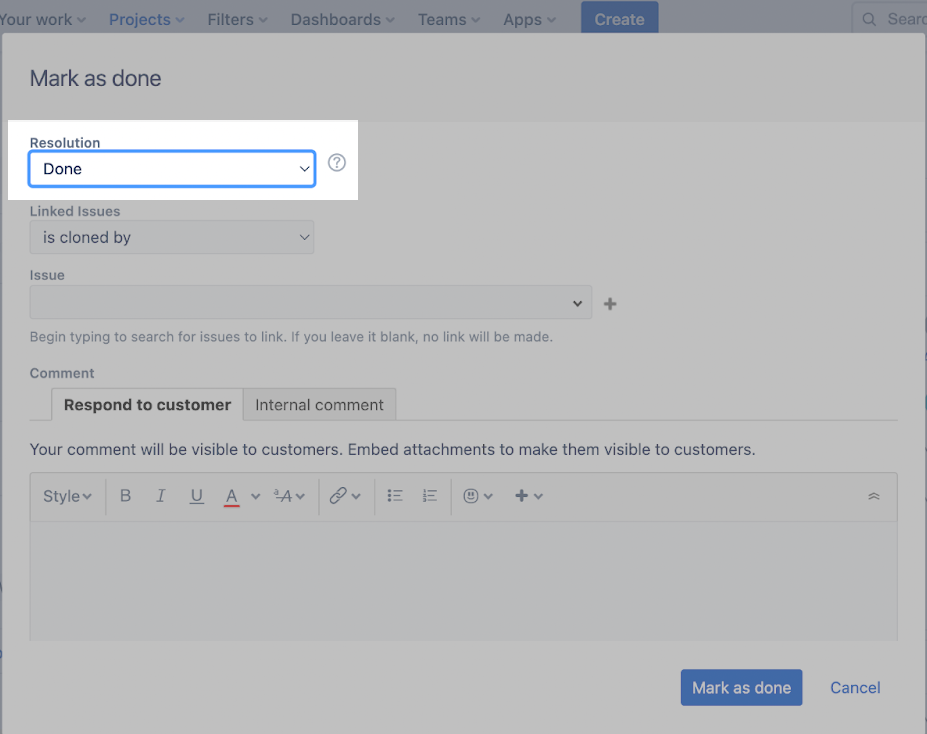
Task: Expand the 'is cloned by' Linked Issues dropdown
Action: pos(172,238)
